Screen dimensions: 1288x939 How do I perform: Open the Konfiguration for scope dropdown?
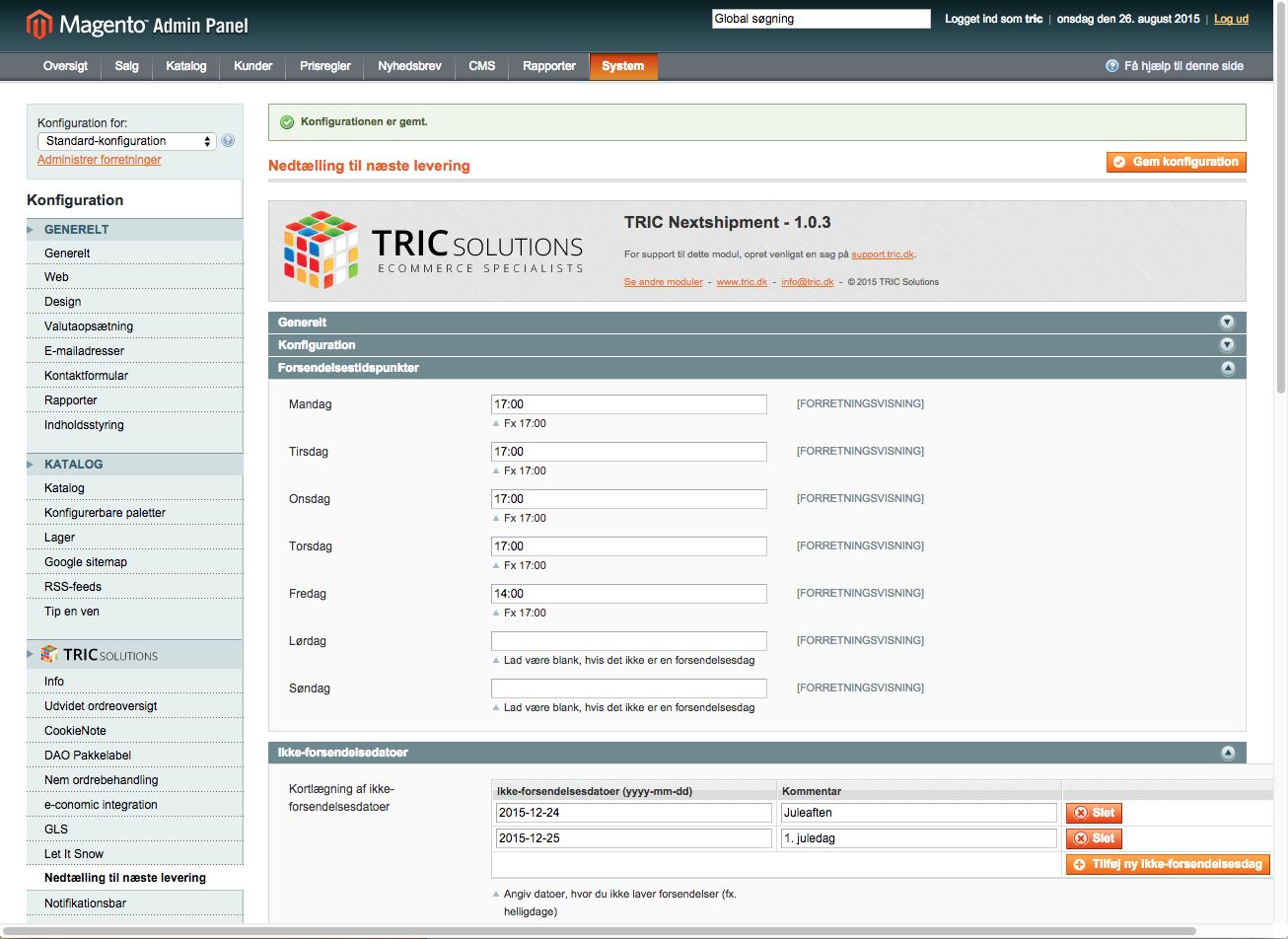click(126, 141)
